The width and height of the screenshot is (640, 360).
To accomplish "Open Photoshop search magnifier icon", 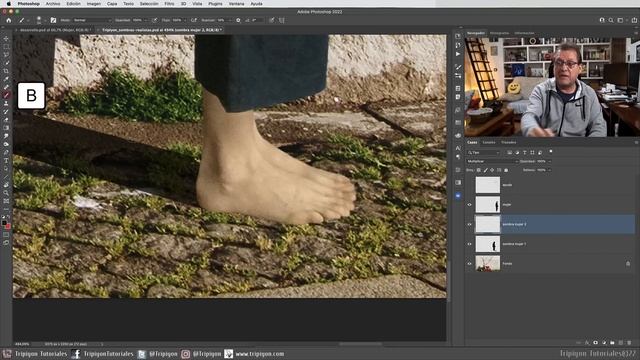I will 611,20.
